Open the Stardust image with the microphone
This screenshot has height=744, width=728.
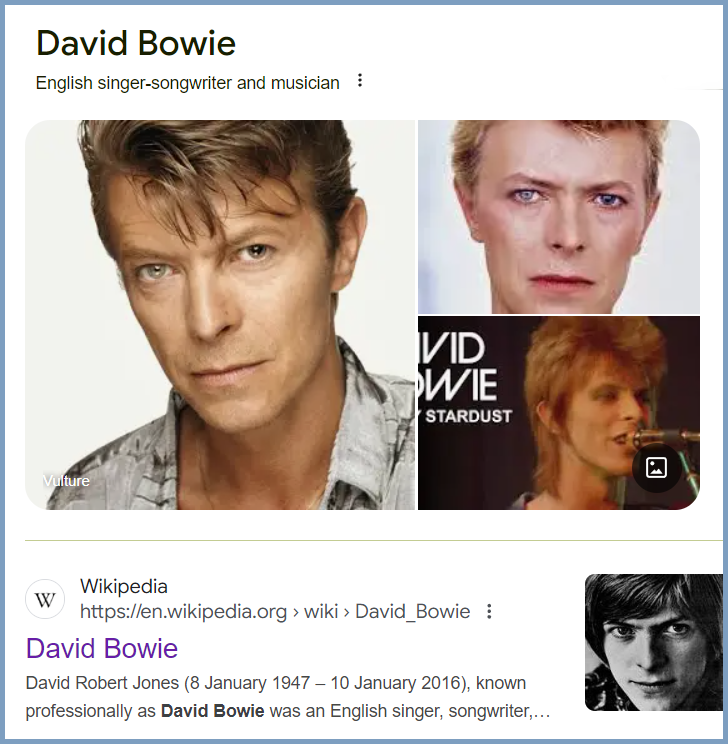[x=559, y=413]
